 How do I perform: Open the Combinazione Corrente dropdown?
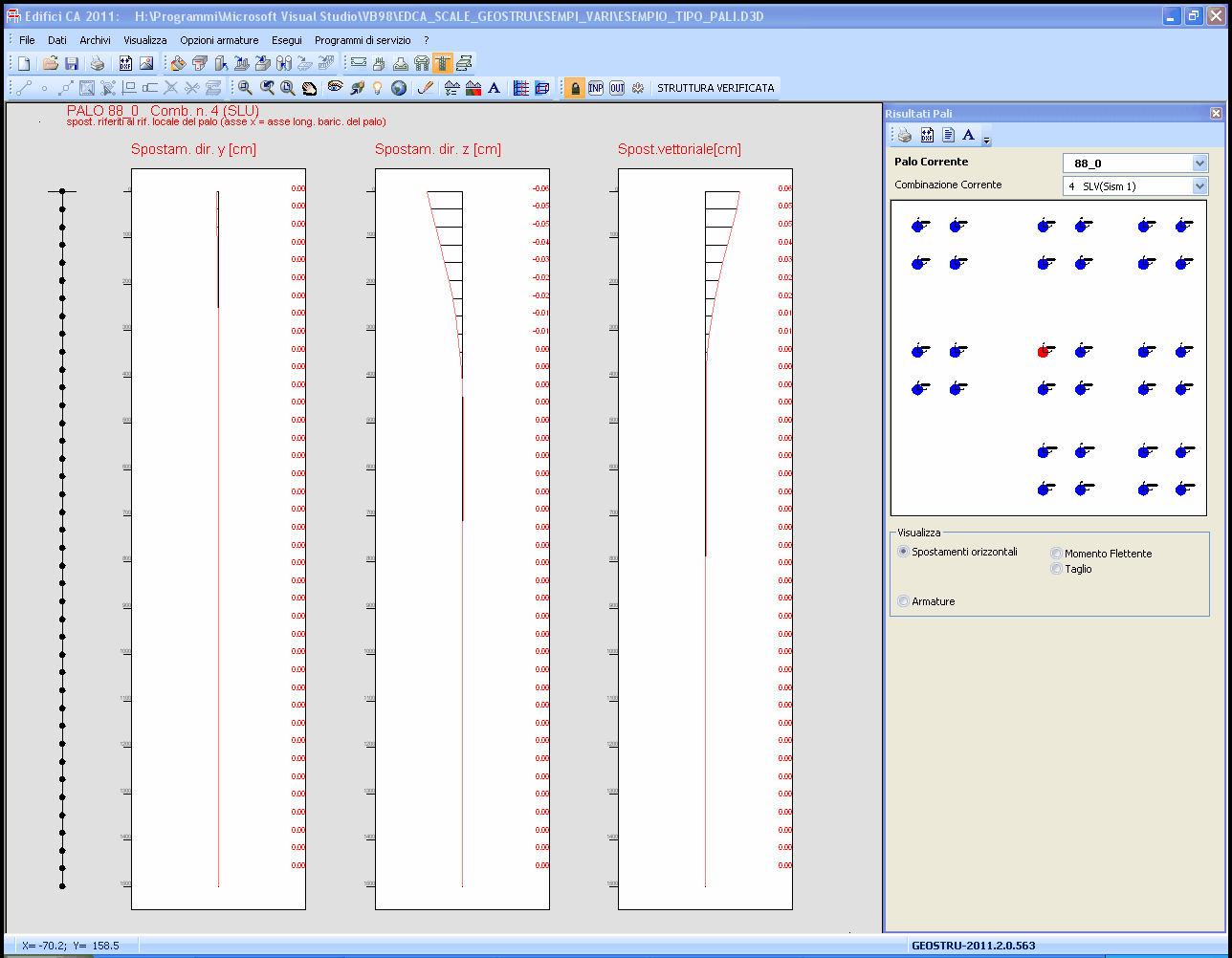click(1200, 186)
